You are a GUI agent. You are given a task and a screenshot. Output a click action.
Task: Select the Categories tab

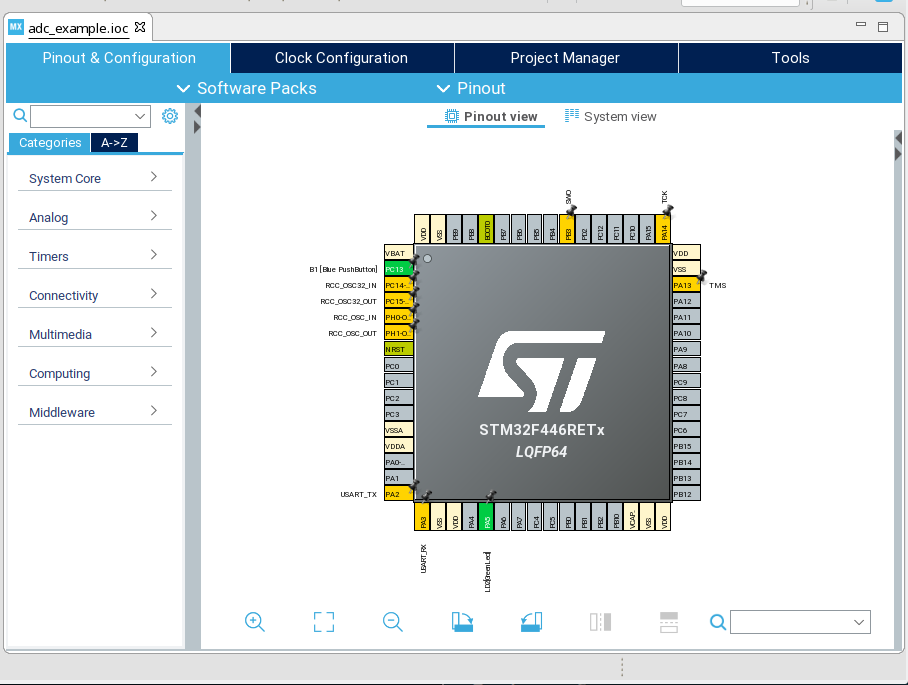click(x=50, y=142)
